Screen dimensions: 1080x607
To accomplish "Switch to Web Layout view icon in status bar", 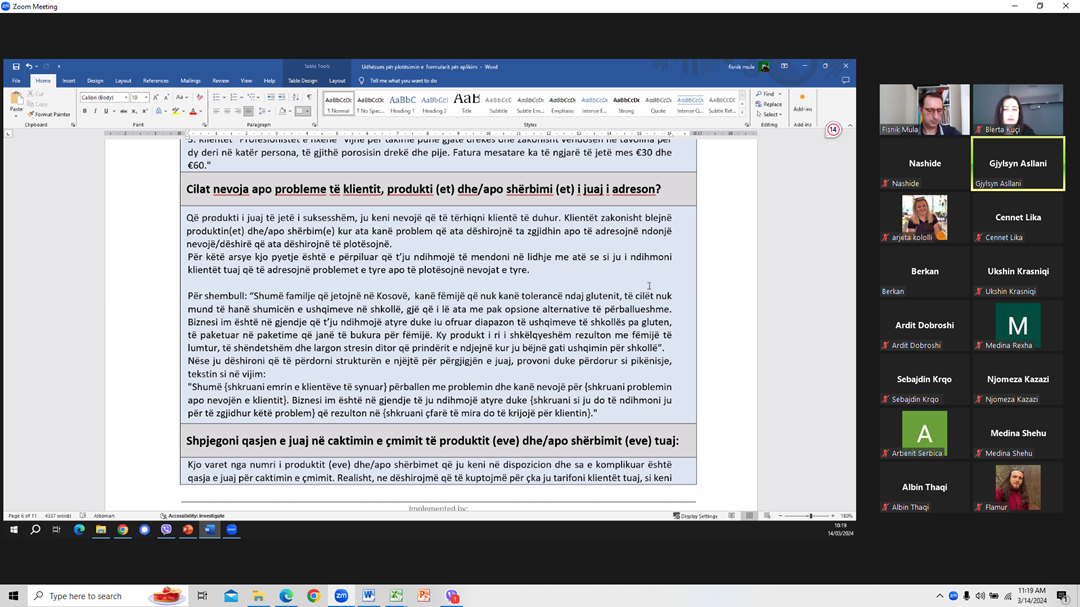I will [x=767, y=515].
